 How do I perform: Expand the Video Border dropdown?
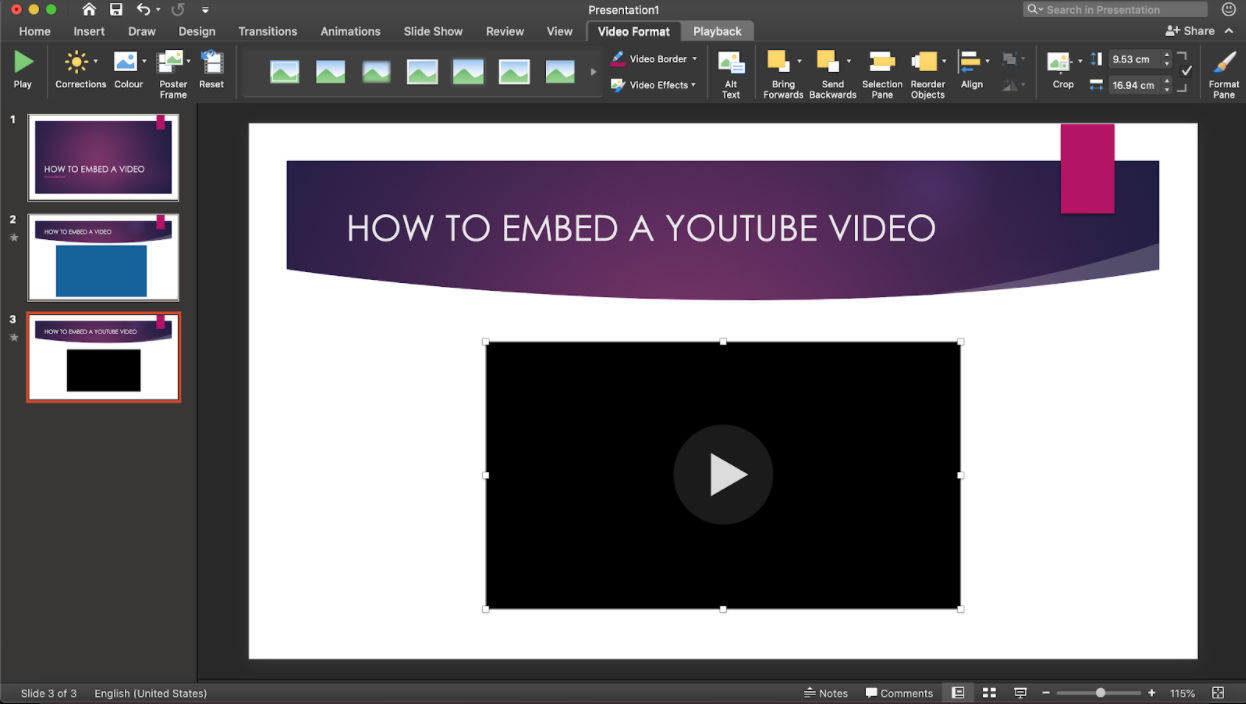coord(655,59)
